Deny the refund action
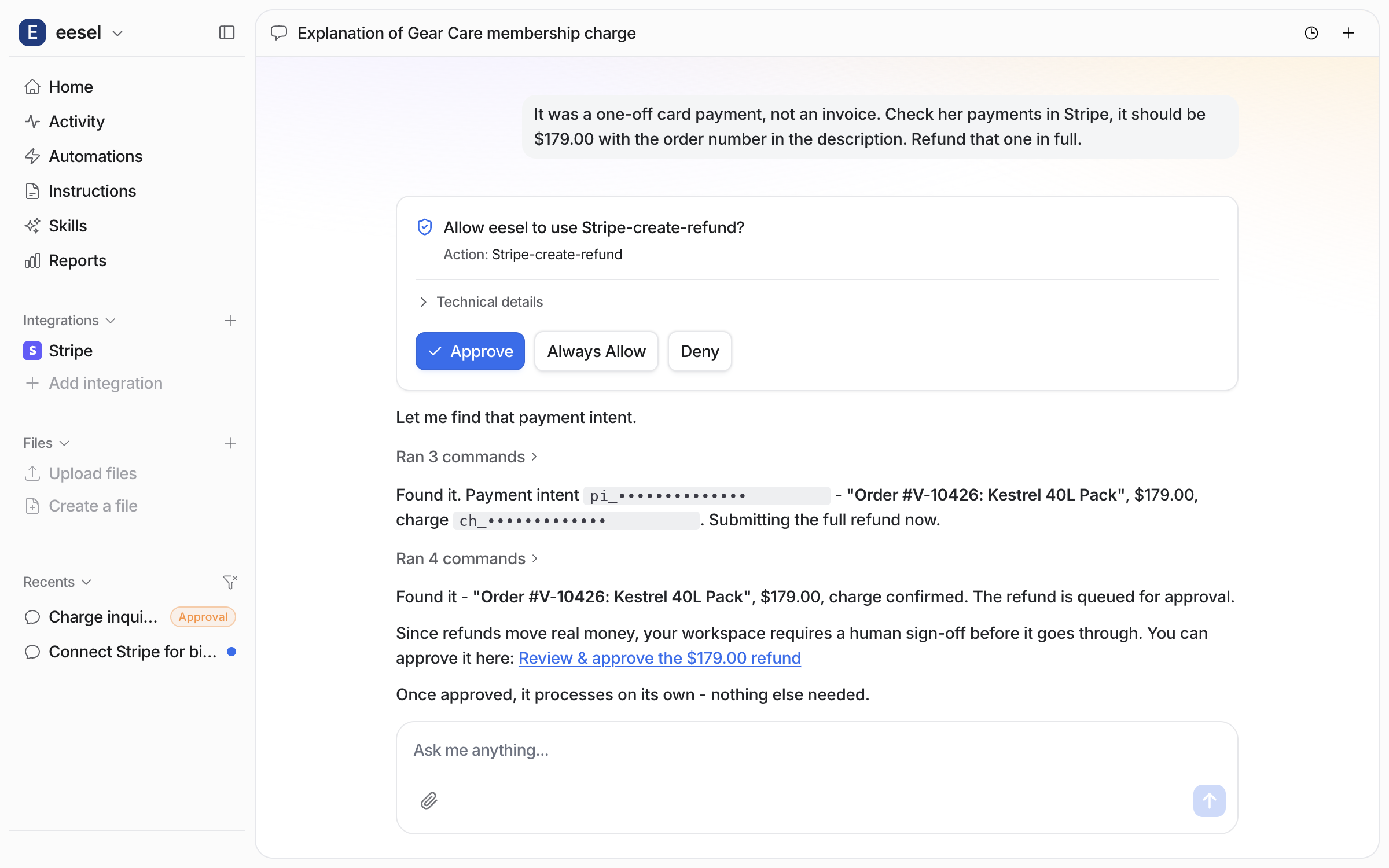Screen dimensions: 1389x868 tap(700, 351)
